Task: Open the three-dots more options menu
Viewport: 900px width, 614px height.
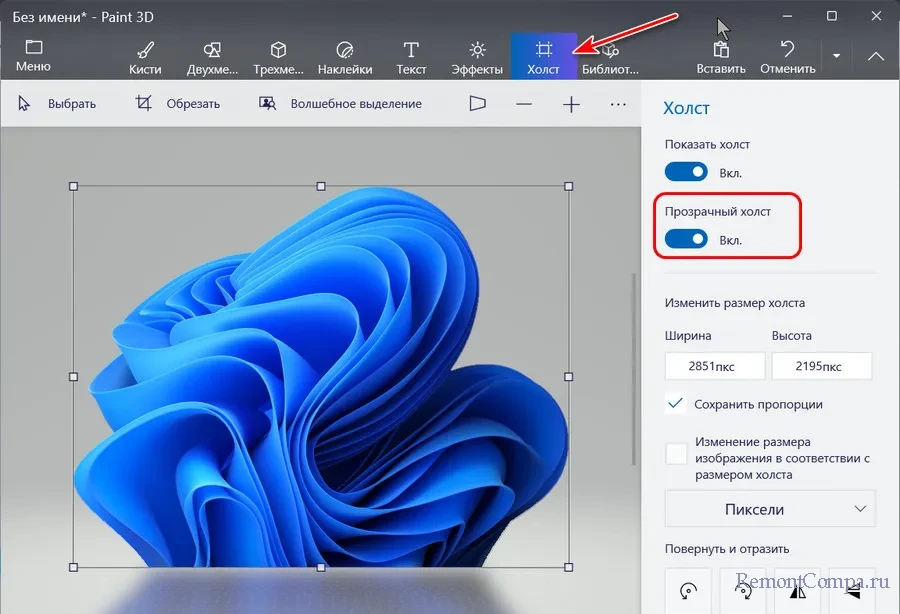Action: pyautogui.click(x=619, y=103)
